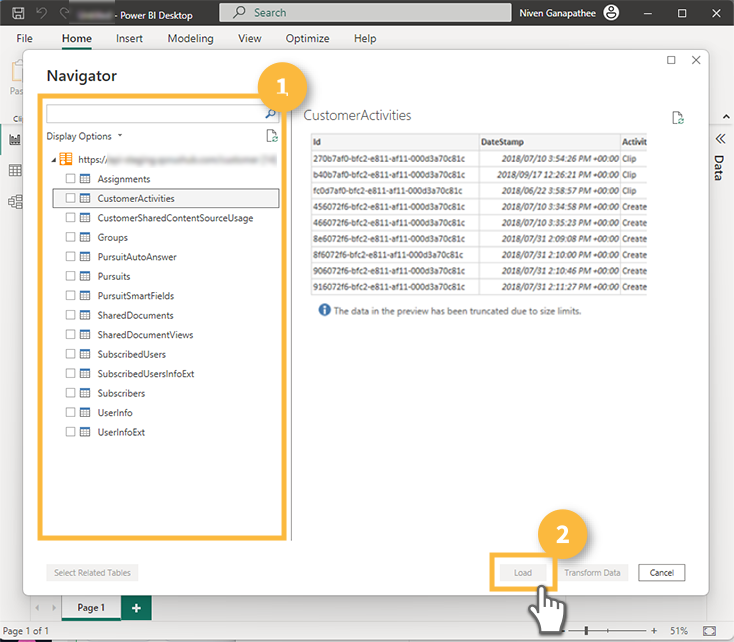Click the zoom slider handle
This screenshot has height=642, width=734.
point(586,631)
